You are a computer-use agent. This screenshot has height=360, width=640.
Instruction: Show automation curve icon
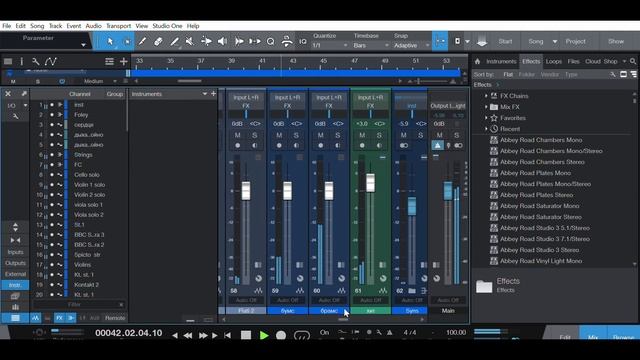coord(51,62)
